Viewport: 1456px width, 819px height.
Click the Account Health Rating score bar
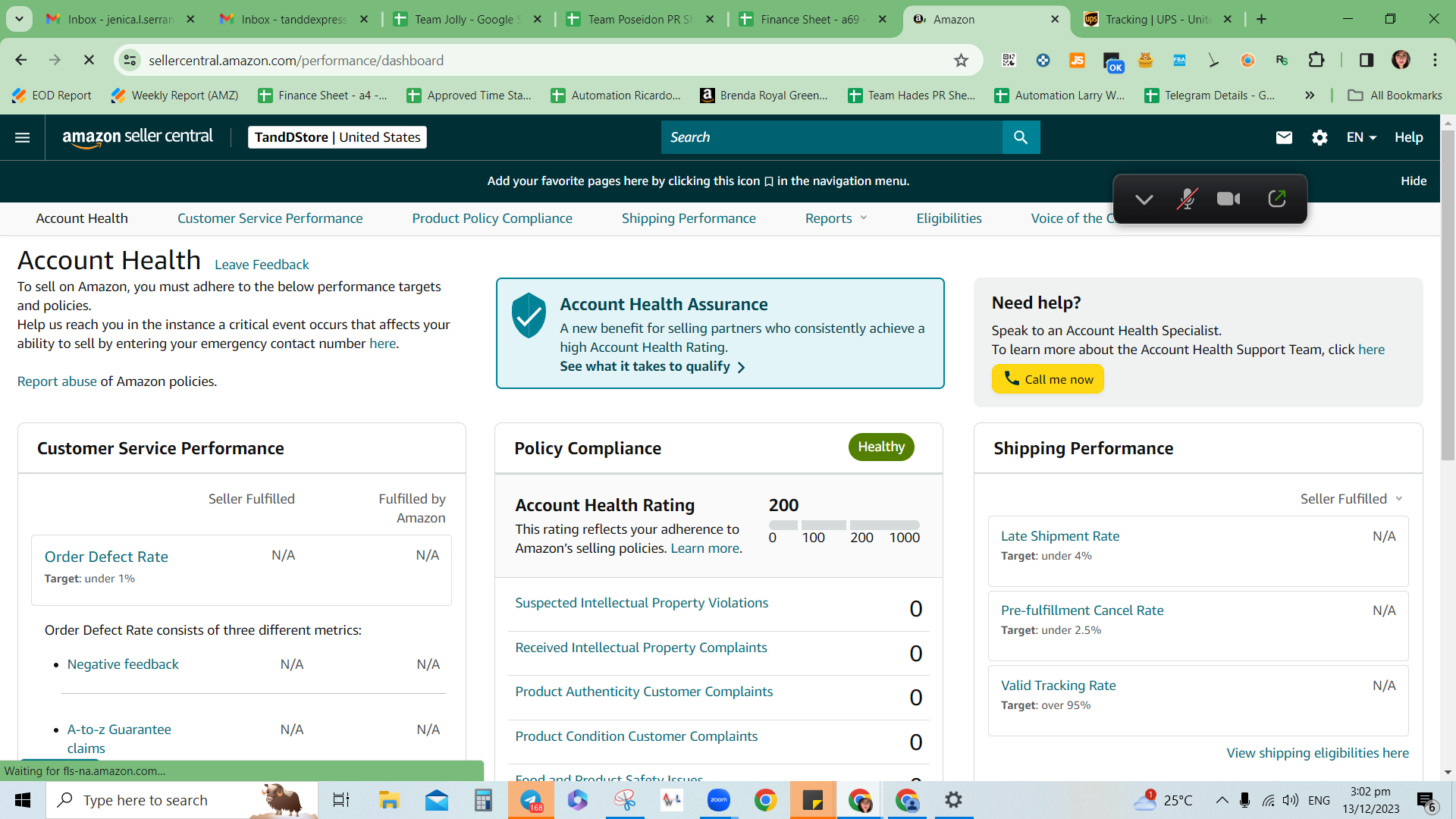click(x=844, y=525)
